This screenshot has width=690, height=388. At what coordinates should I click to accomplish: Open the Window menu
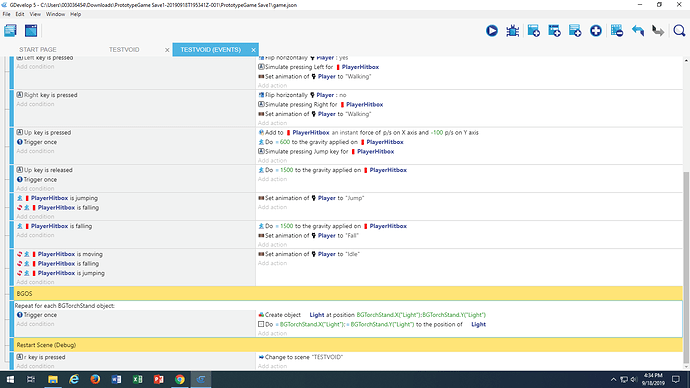55,14
